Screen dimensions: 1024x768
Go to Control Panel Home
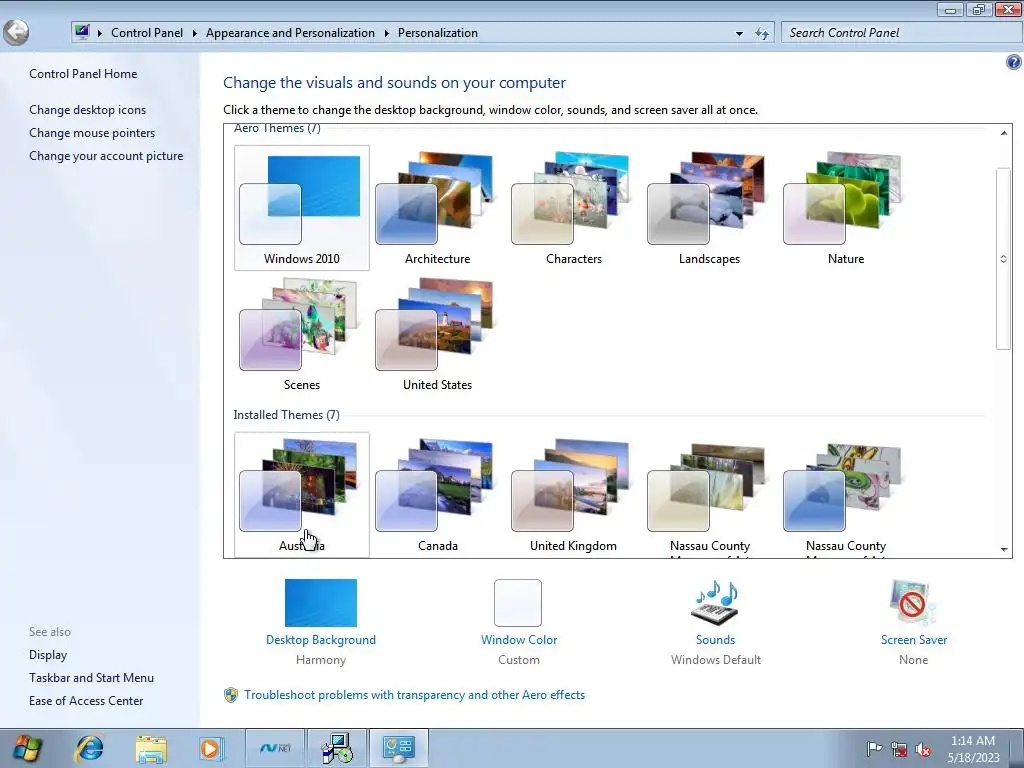[x=83, y=74]
